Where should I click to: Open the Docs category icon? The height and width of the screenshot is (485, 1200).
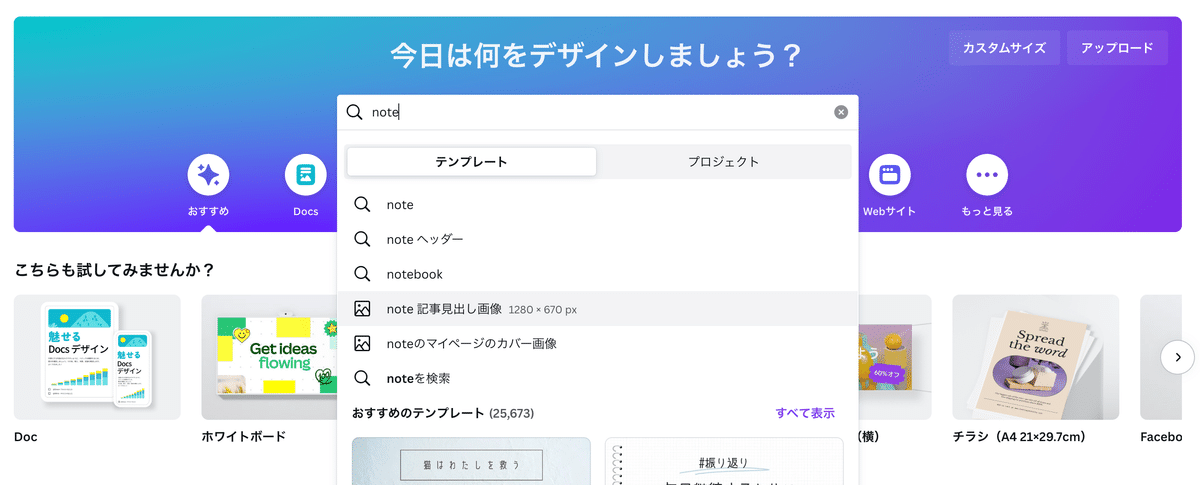click(306, 176)
